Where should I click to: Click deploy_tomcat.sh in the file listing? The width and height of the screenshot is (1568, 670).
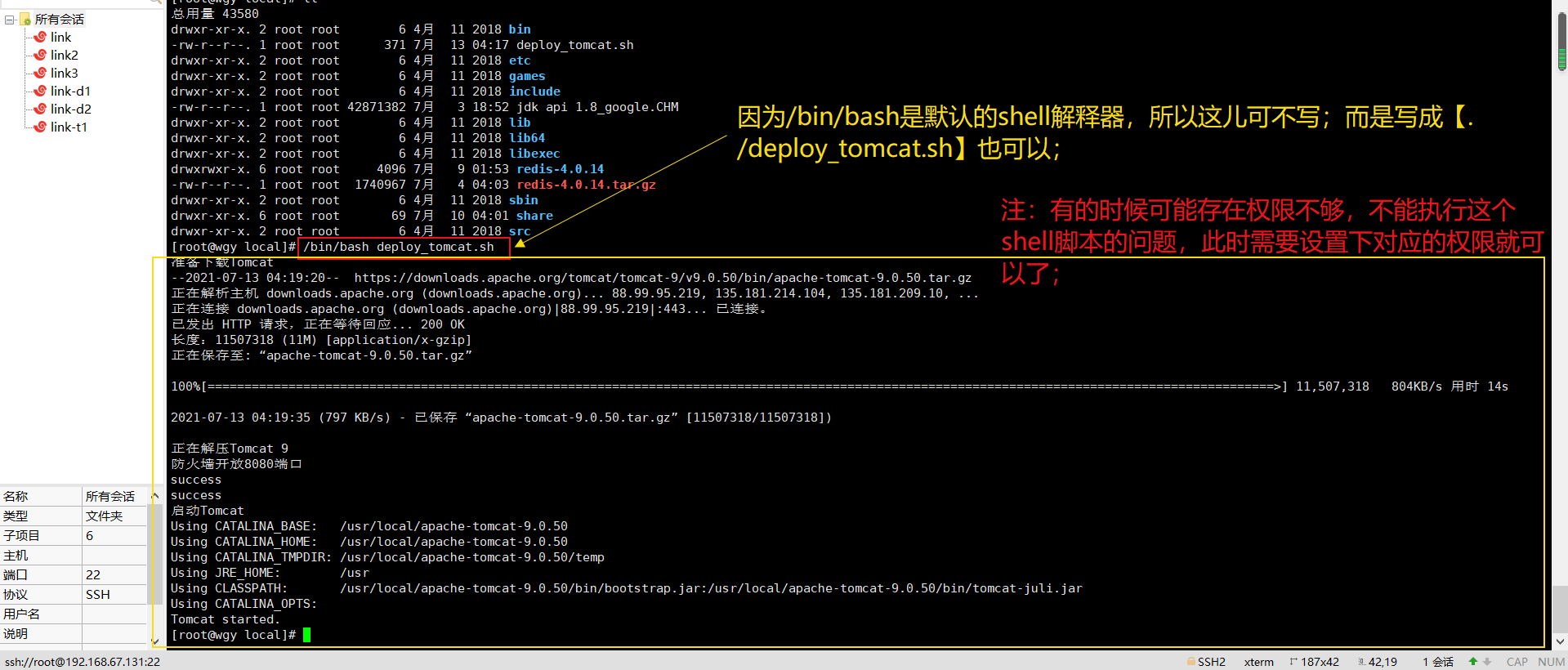pos(575,45)
